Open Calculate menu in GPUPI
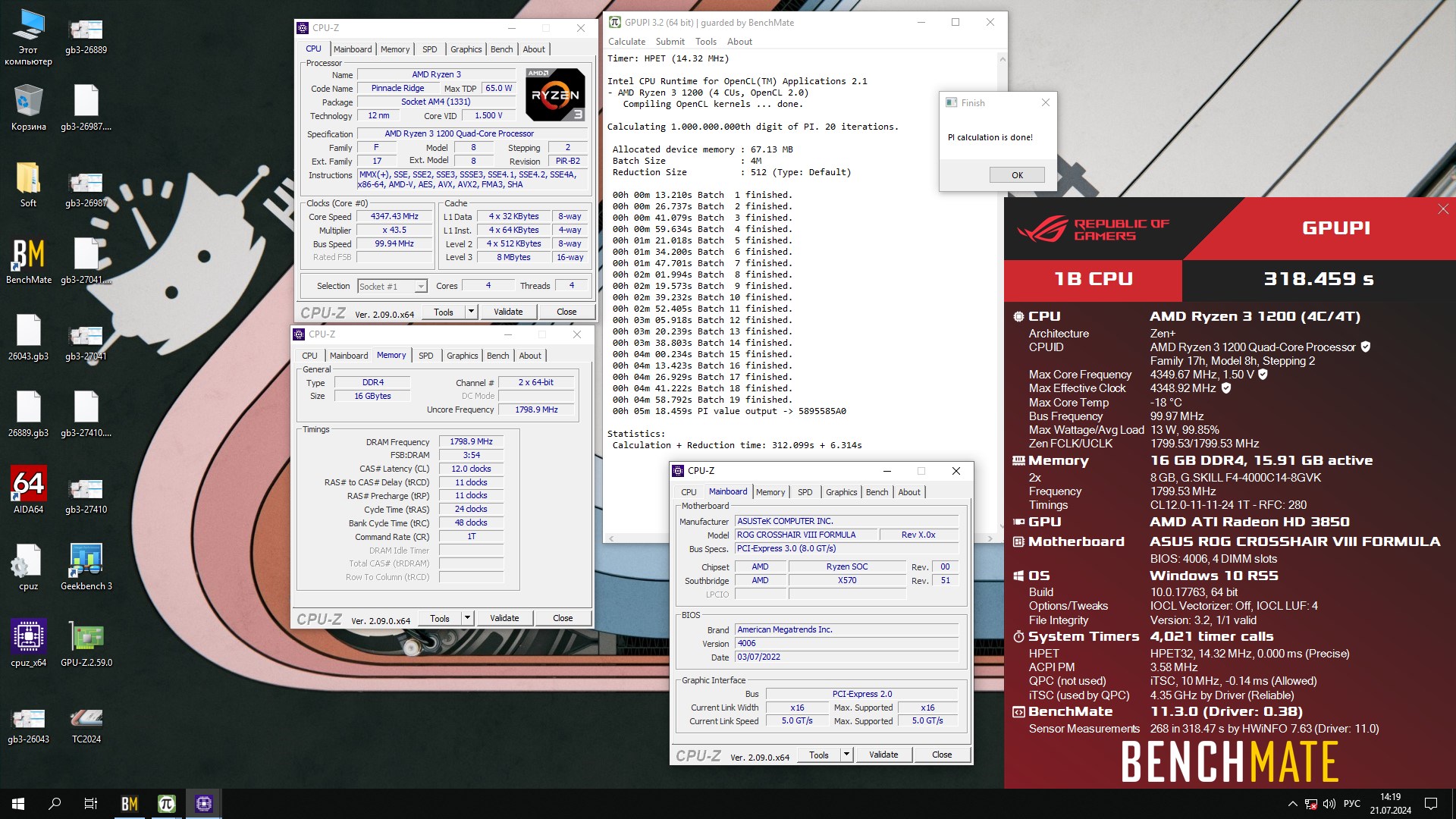This screenshot has width=1456, height=819. (x=626, y=42)
